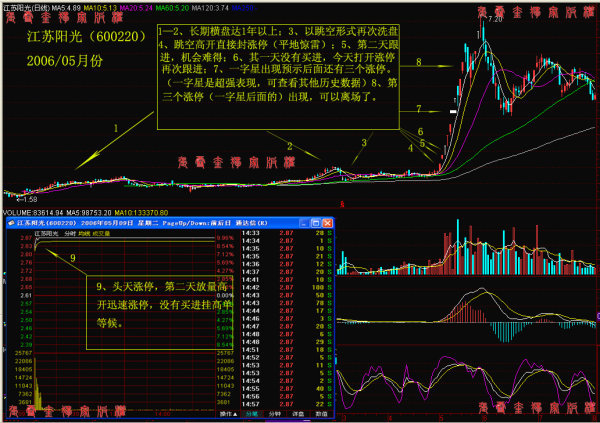Click the MA5:4.89 indicator in the main chart header
This screenshot has width=600, height=423.
point(66,8)
